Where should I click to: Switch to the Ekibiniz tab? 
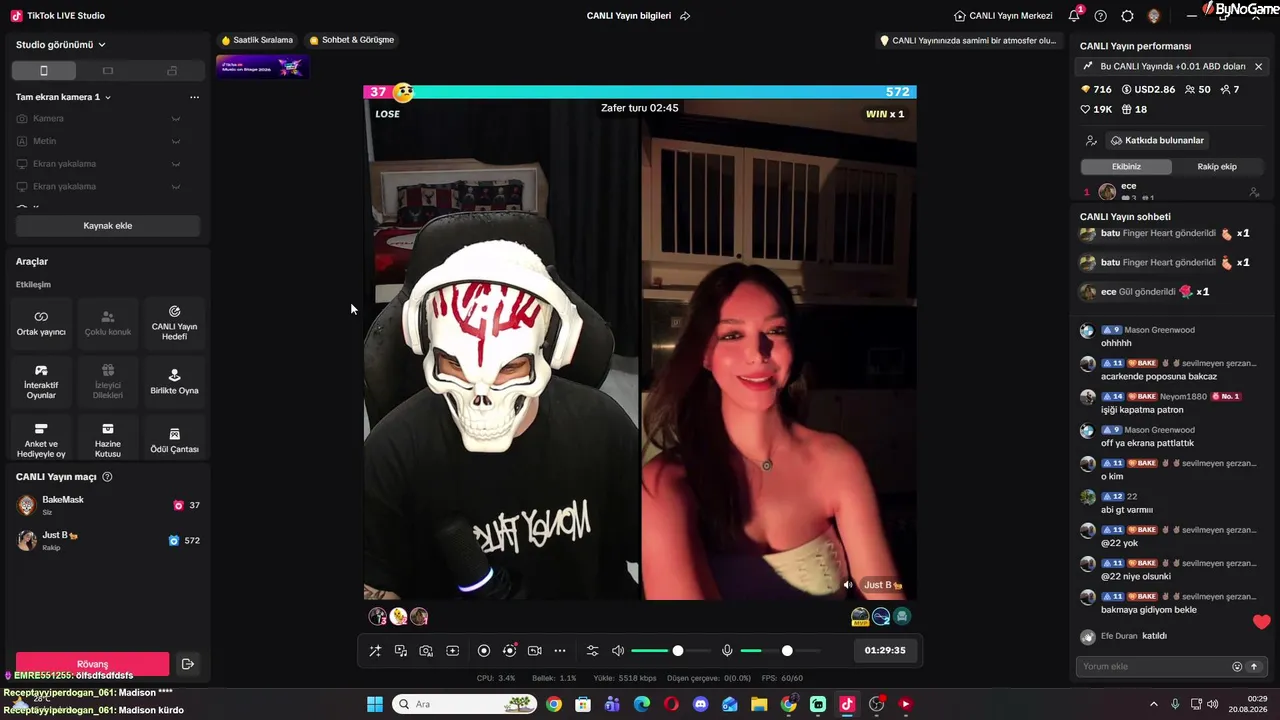pyautogui.click(x=1126, y=166)
